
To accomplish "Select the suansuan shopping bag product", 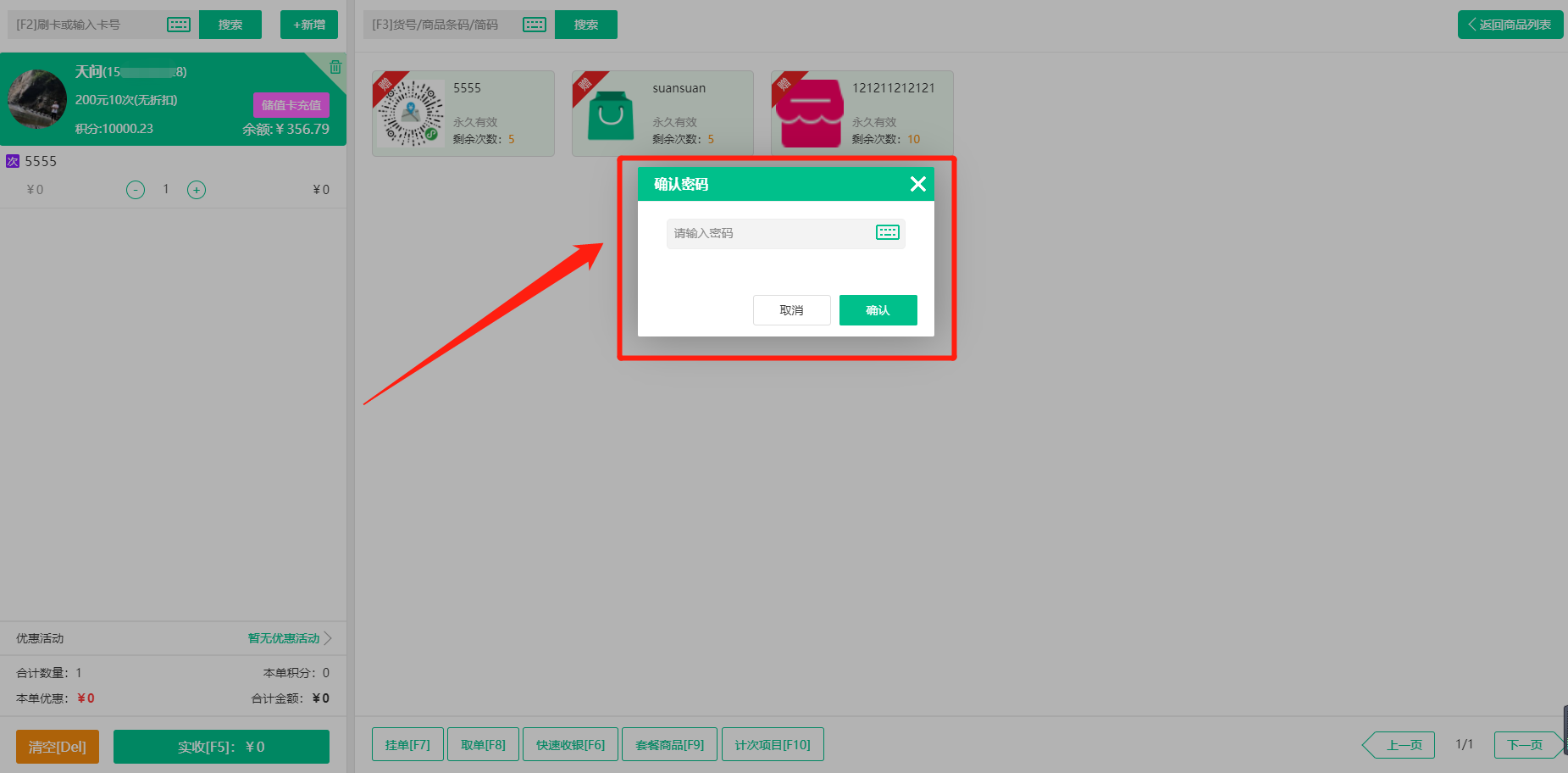I will pos(662,114).
